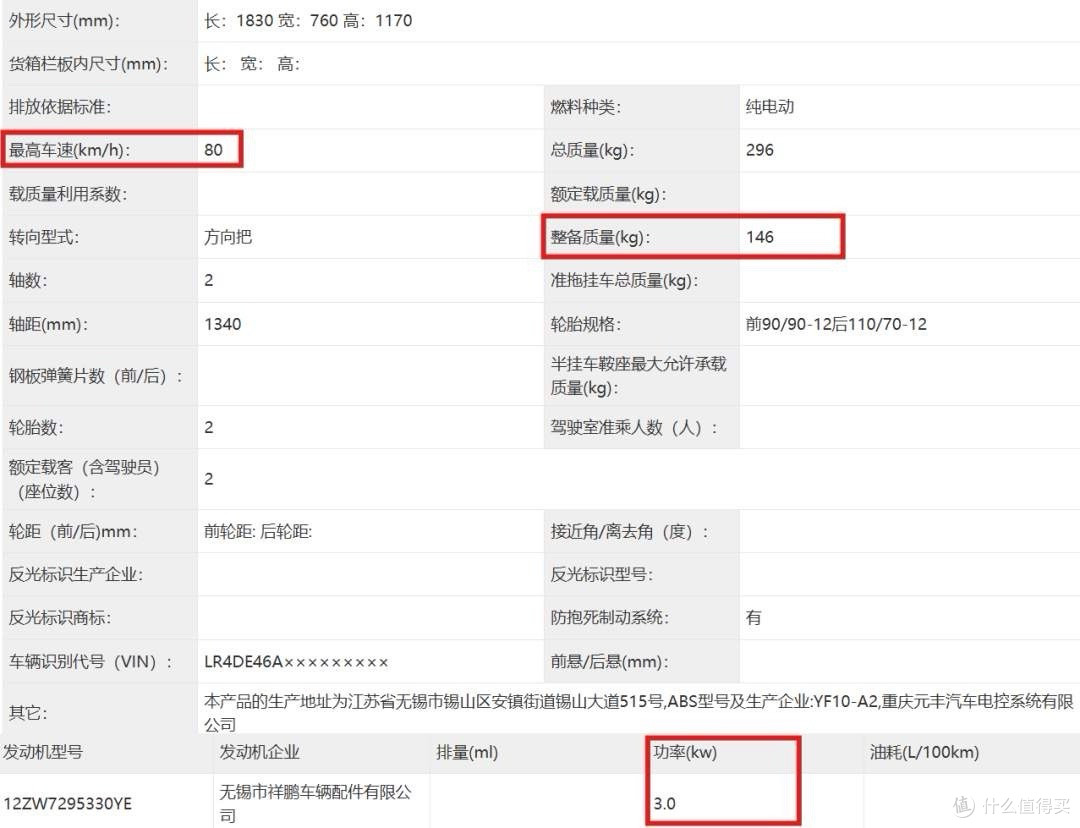Click the 燃料种类 label
This screenshot has height=828, width=1080.
pos(585,107)
